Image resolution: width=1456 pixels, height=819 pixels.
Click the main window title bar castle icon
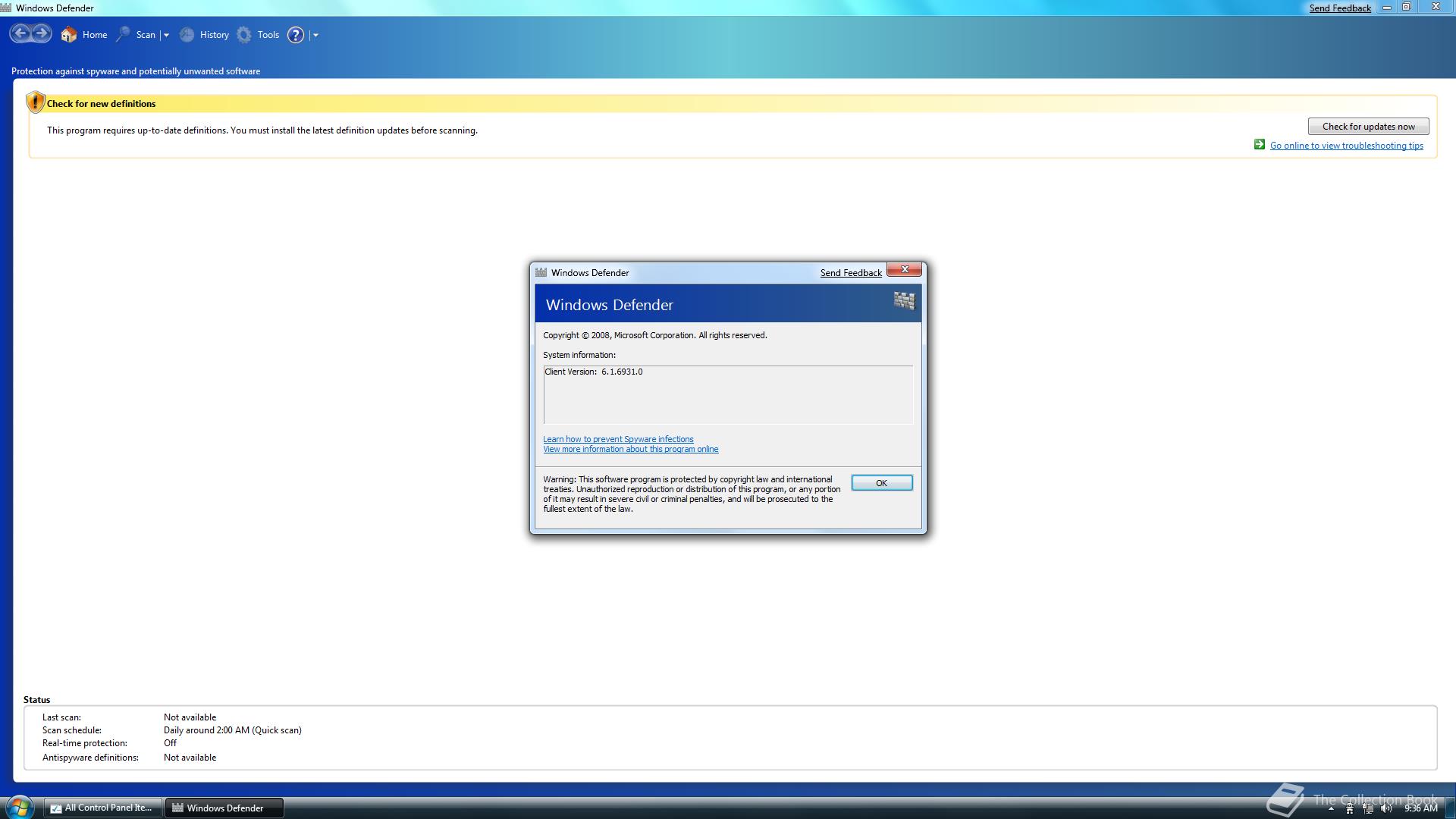pyautogui.click(x=6, y=8)
